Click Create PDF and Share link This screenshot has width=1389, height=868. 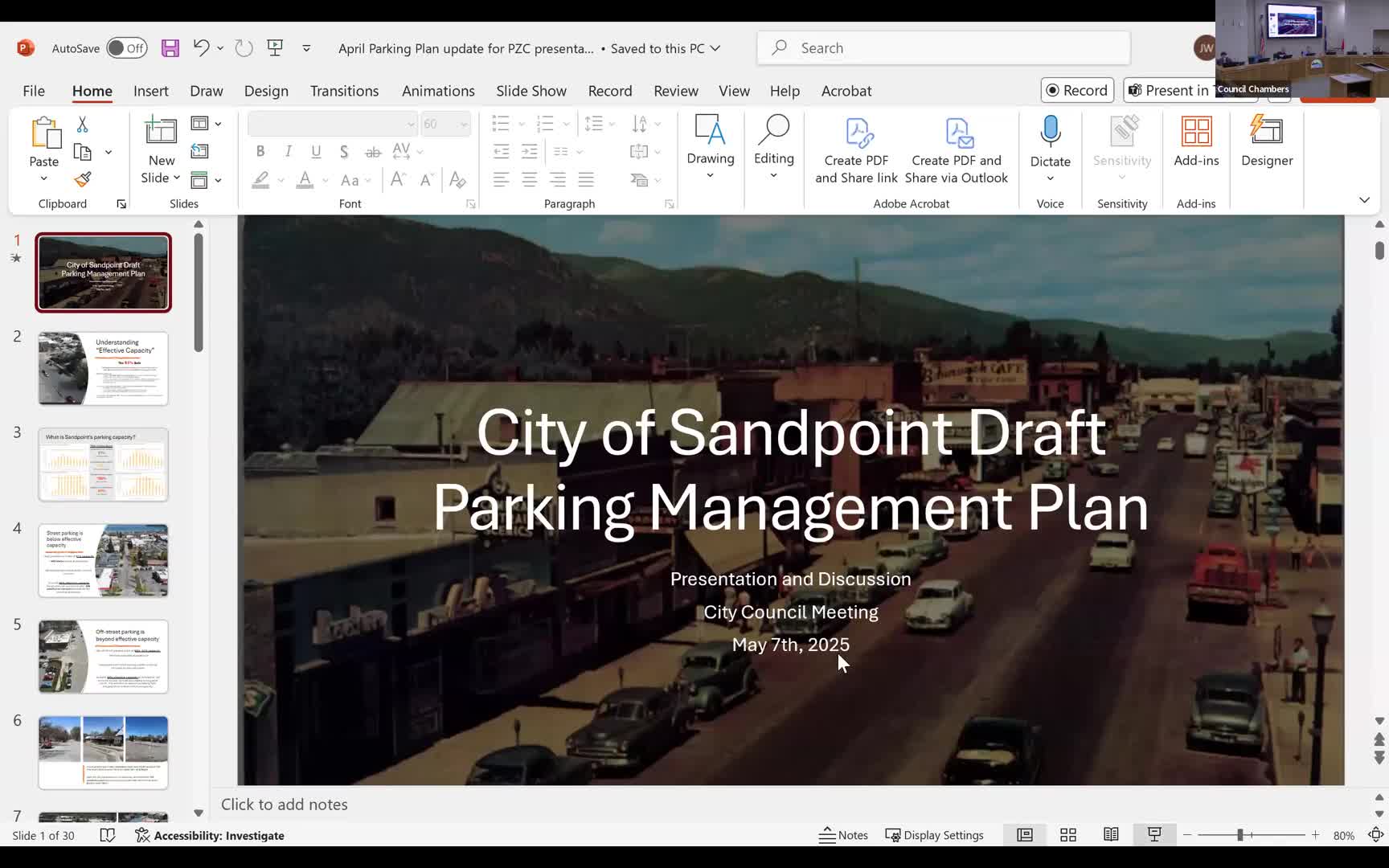coord(856,151)
